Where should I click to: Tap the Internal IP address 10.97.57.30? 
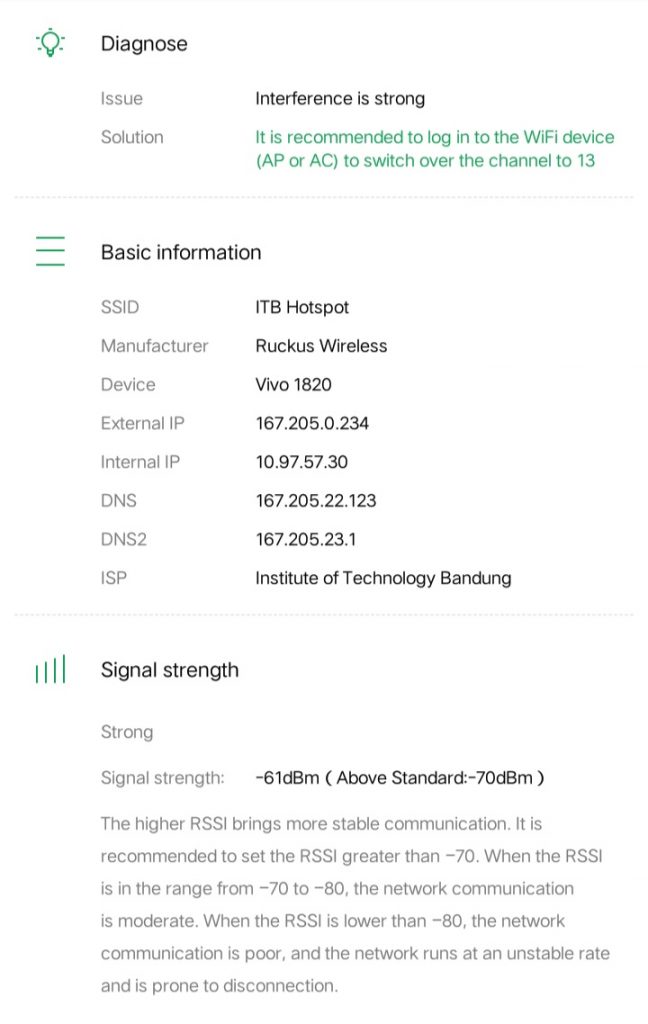click(x=302, y=462)
